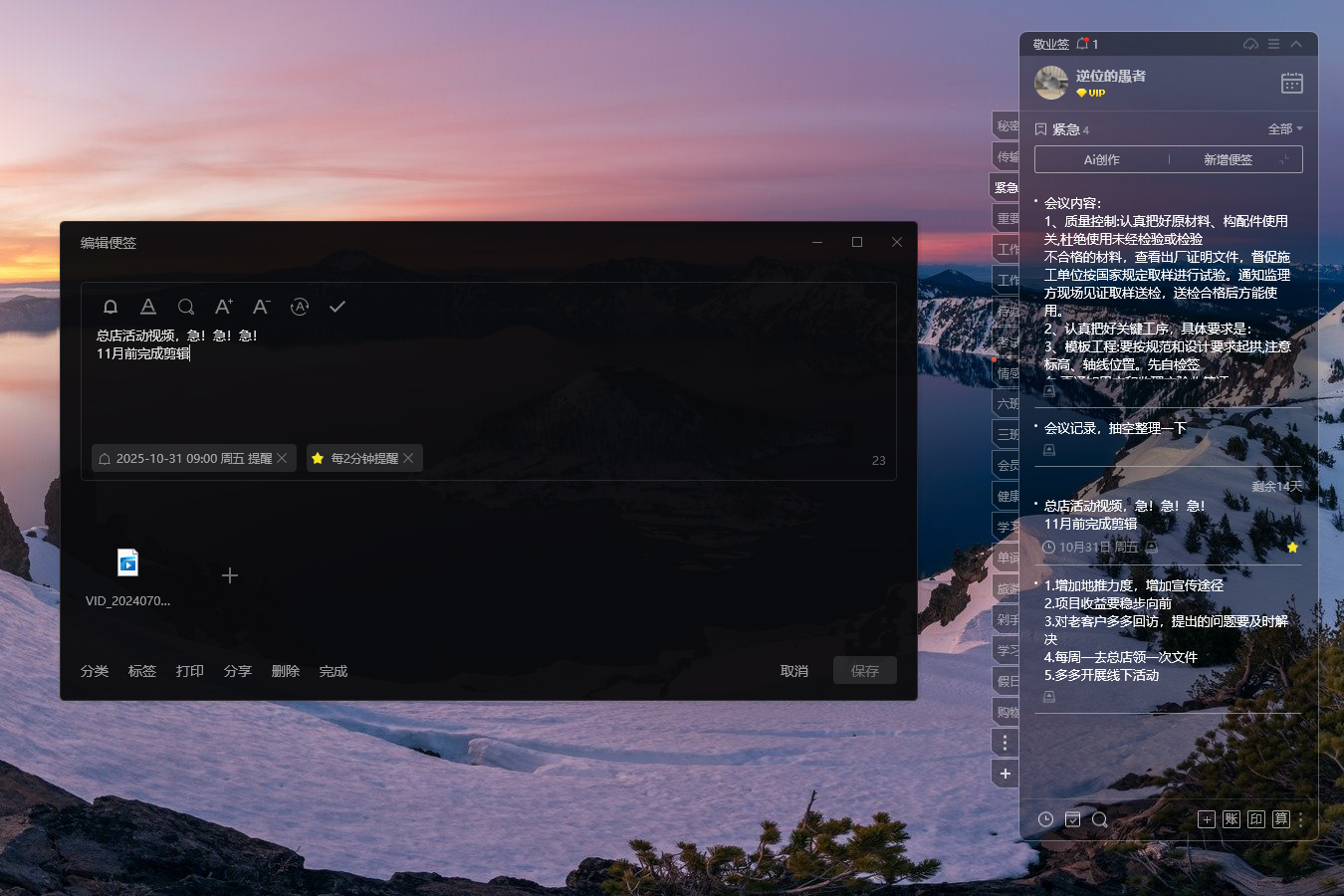Image resolution: width=1344 pixels, height=896 pixels.
Task: Open the hamburger menu in 敬业签 title bar
Action: (1273, 44)
